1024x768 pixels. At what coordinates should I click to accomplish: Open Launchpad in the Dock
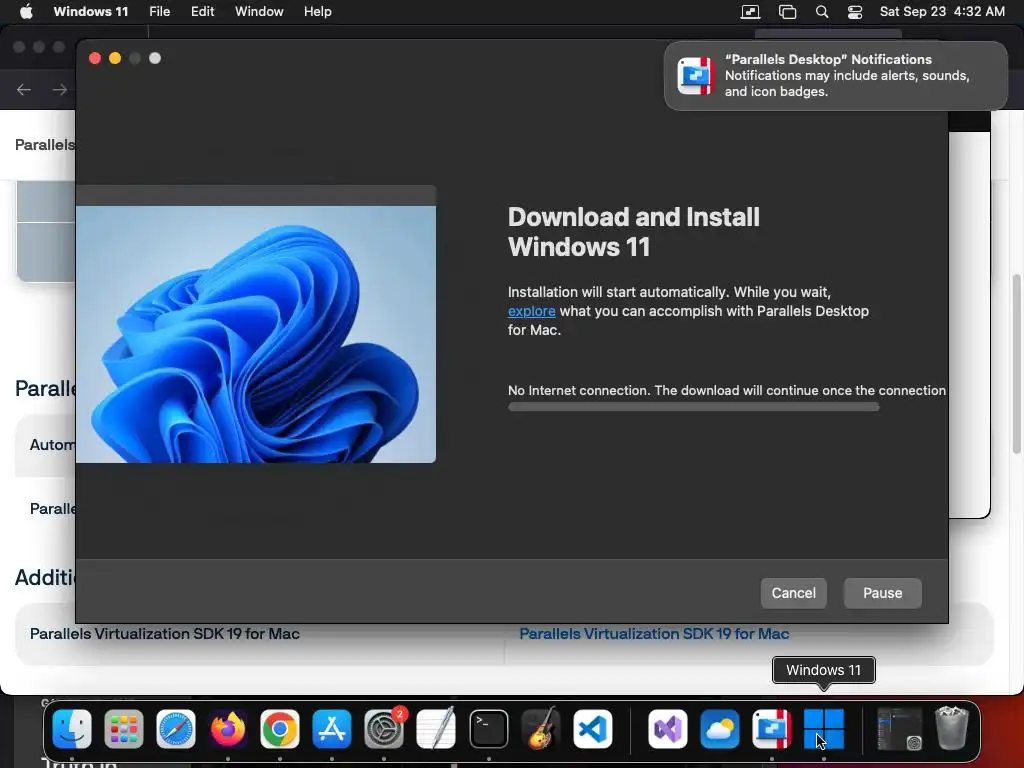[123, 728]
